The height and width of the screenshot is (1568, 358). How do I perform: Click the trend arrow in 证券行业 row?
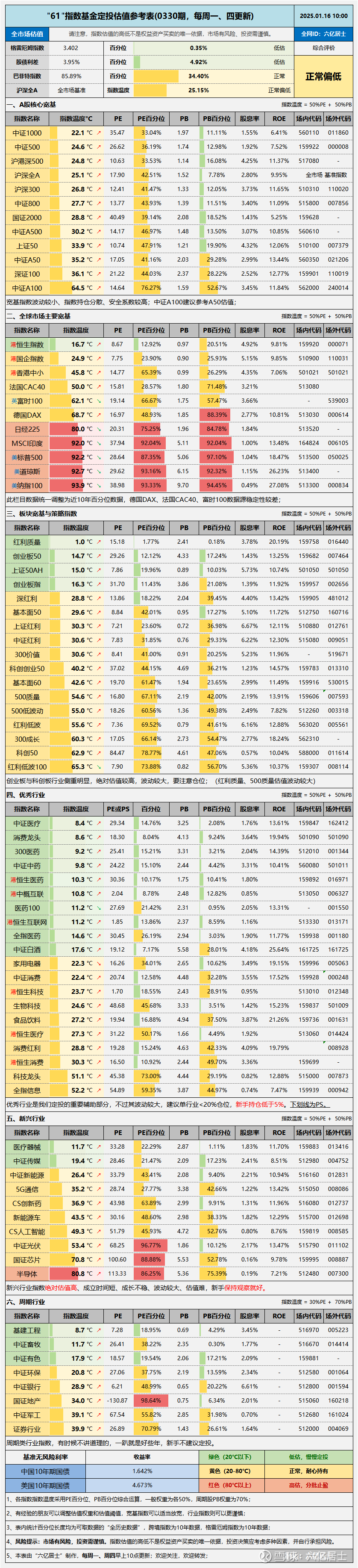point(99,1429)
